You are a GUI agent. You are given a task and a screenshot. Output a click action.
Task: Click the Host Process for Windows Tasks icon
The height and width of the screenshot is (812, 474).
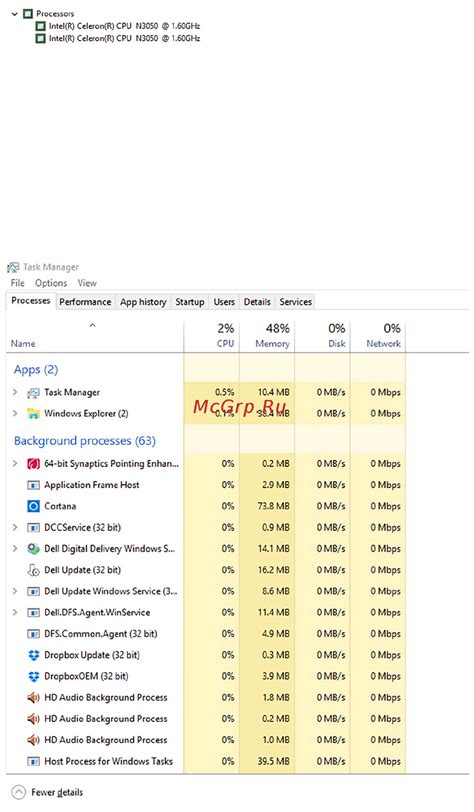[33, 761]
